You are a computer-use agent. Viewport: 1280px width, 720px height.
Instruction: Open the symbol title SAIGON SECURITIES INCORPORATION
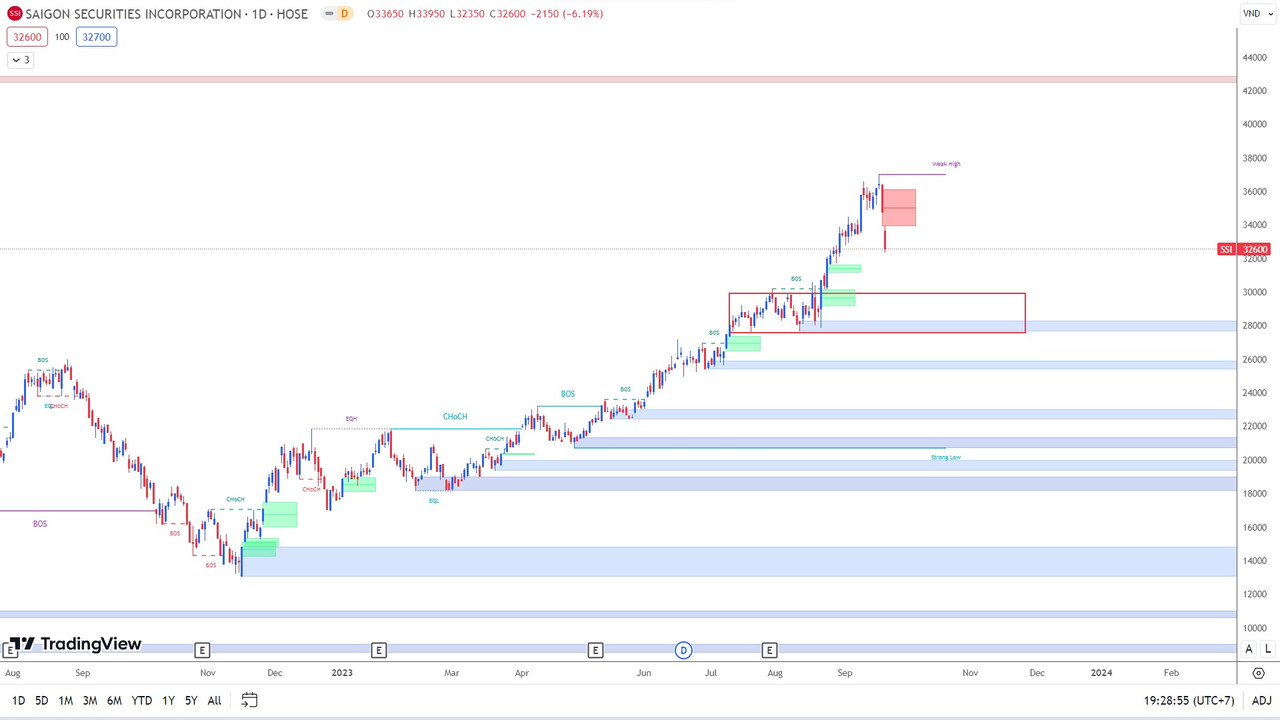pyautogui.click(x=134, y=14)
